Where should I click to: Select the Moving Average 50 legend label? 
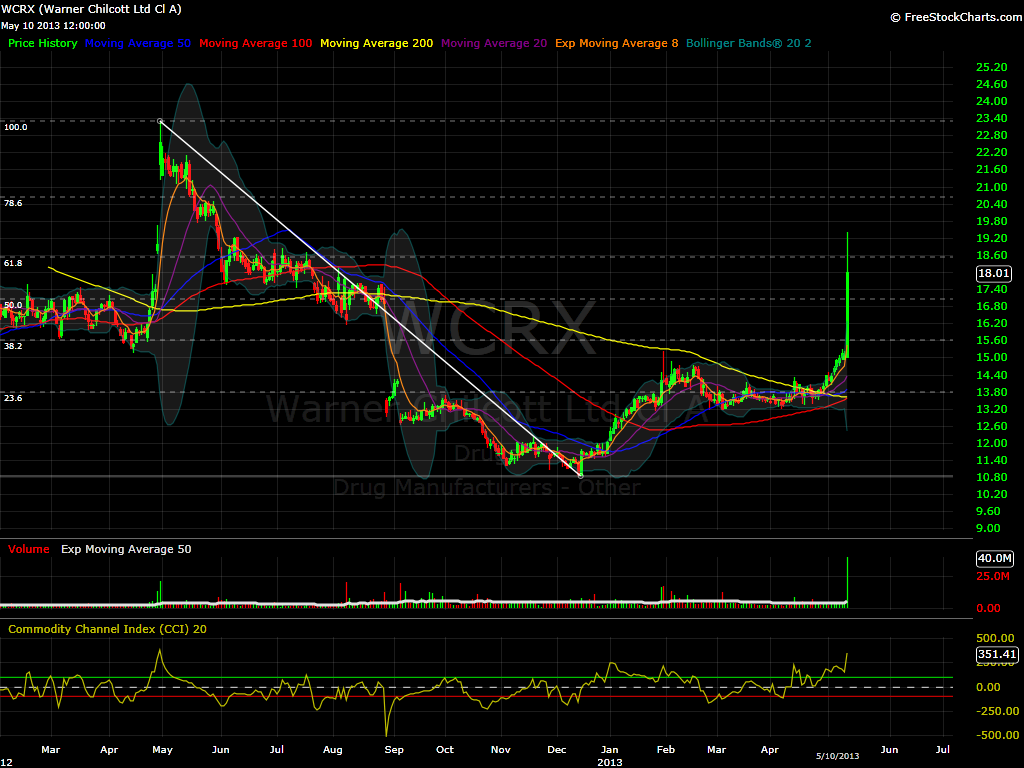[x=138, y=43]
